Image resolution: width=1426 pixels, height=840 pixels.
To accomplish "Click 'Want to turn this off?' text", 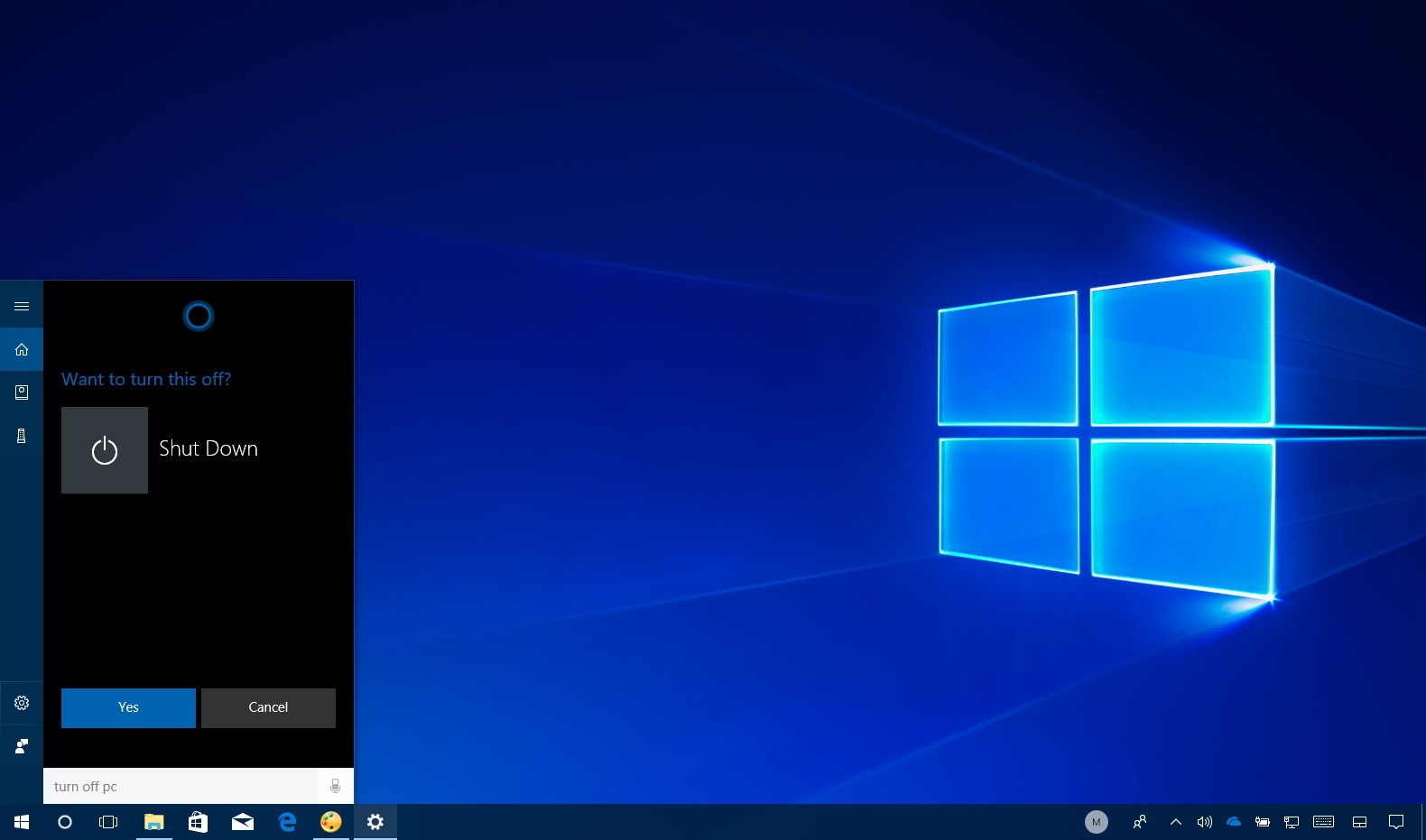I will coord(146,379).
